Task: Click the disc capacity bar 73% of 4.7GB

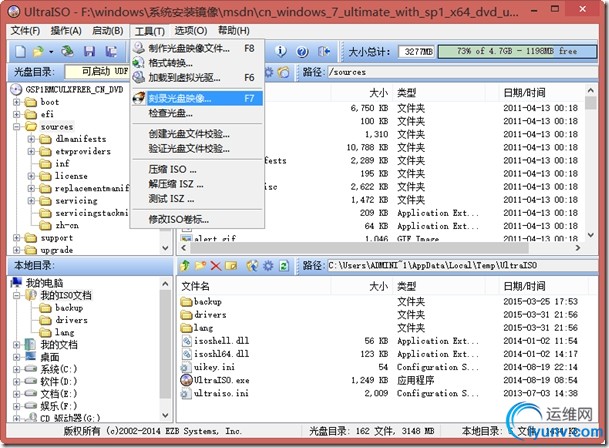Action: 517,51
